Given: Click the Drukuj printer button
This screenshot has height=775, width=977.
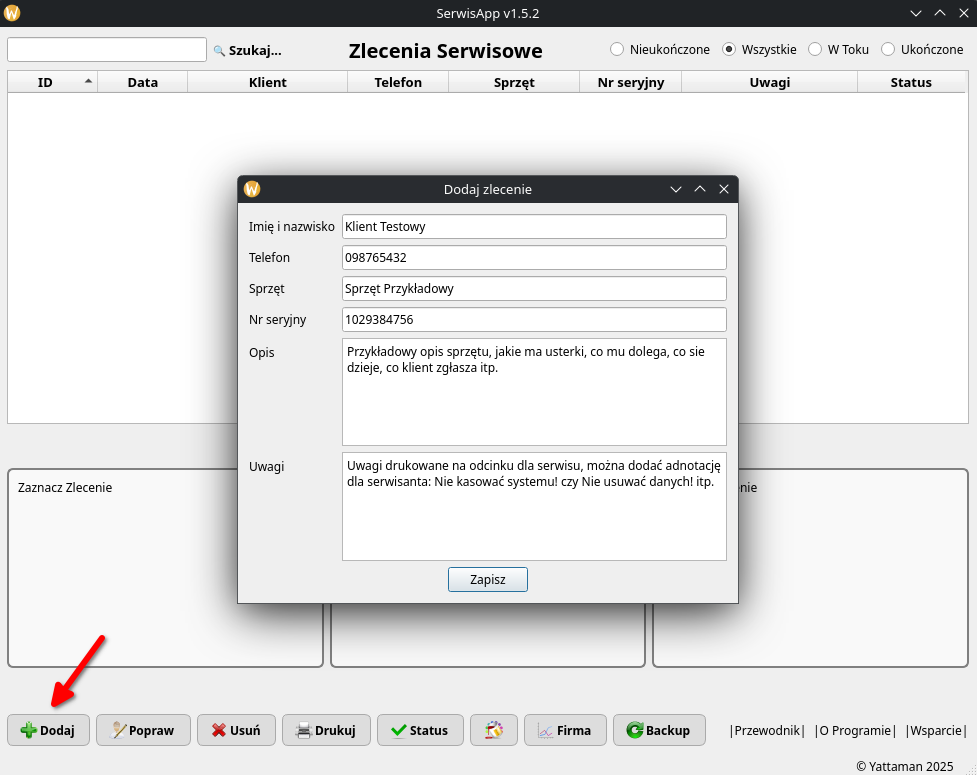Looking at the screenshot, I should [x=326, y=730].
